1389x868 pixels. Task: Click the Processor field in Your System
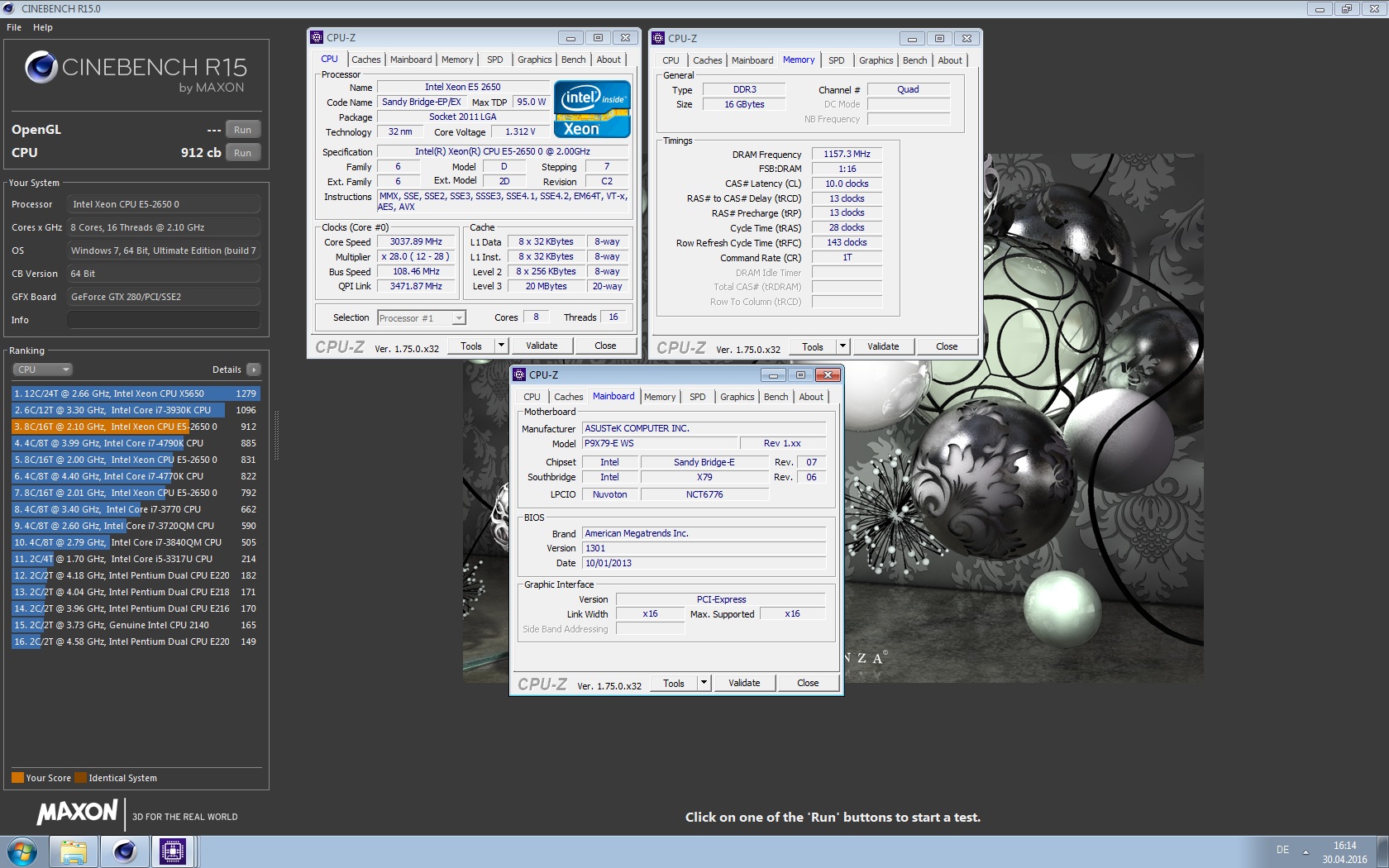164,204
